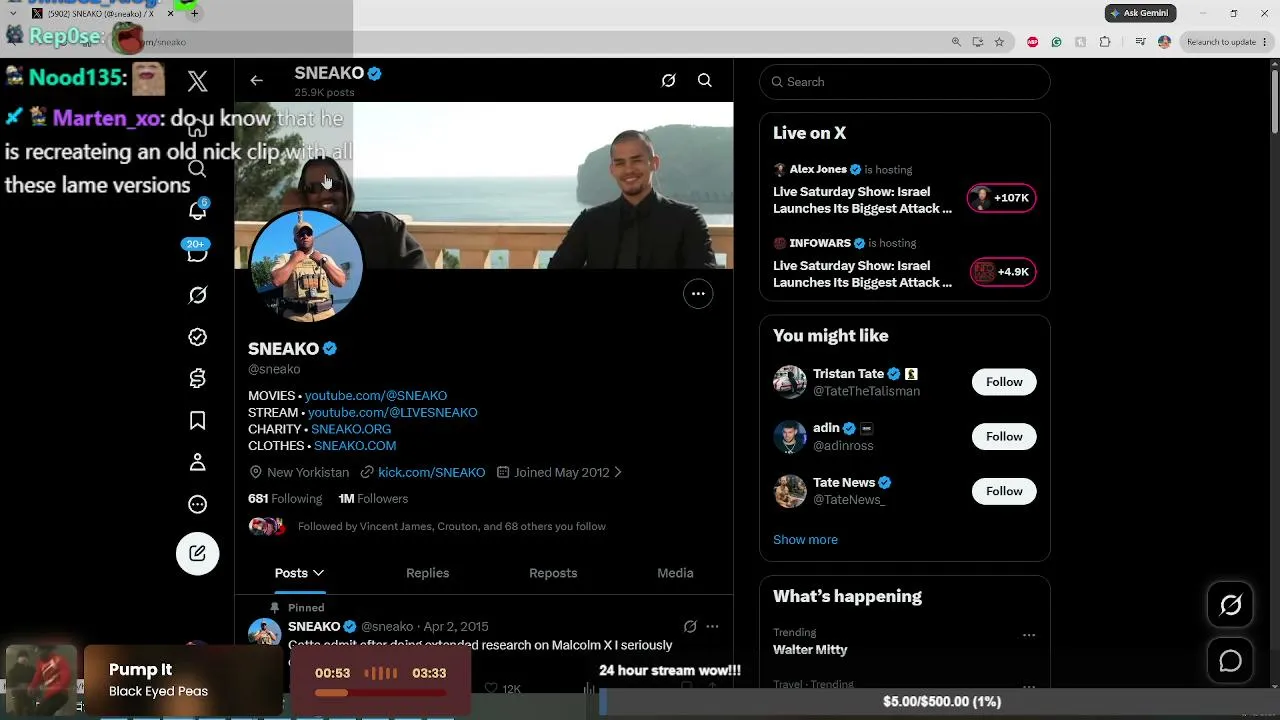The width and height of the screenshot is (1280, 720).
Task: Follow Tate News
Action: (1004, 491)
